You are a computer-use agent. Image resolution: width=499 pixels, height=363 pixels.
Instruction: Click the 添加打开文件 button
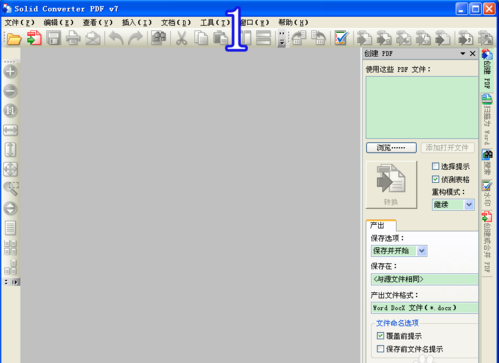(447, 148)
